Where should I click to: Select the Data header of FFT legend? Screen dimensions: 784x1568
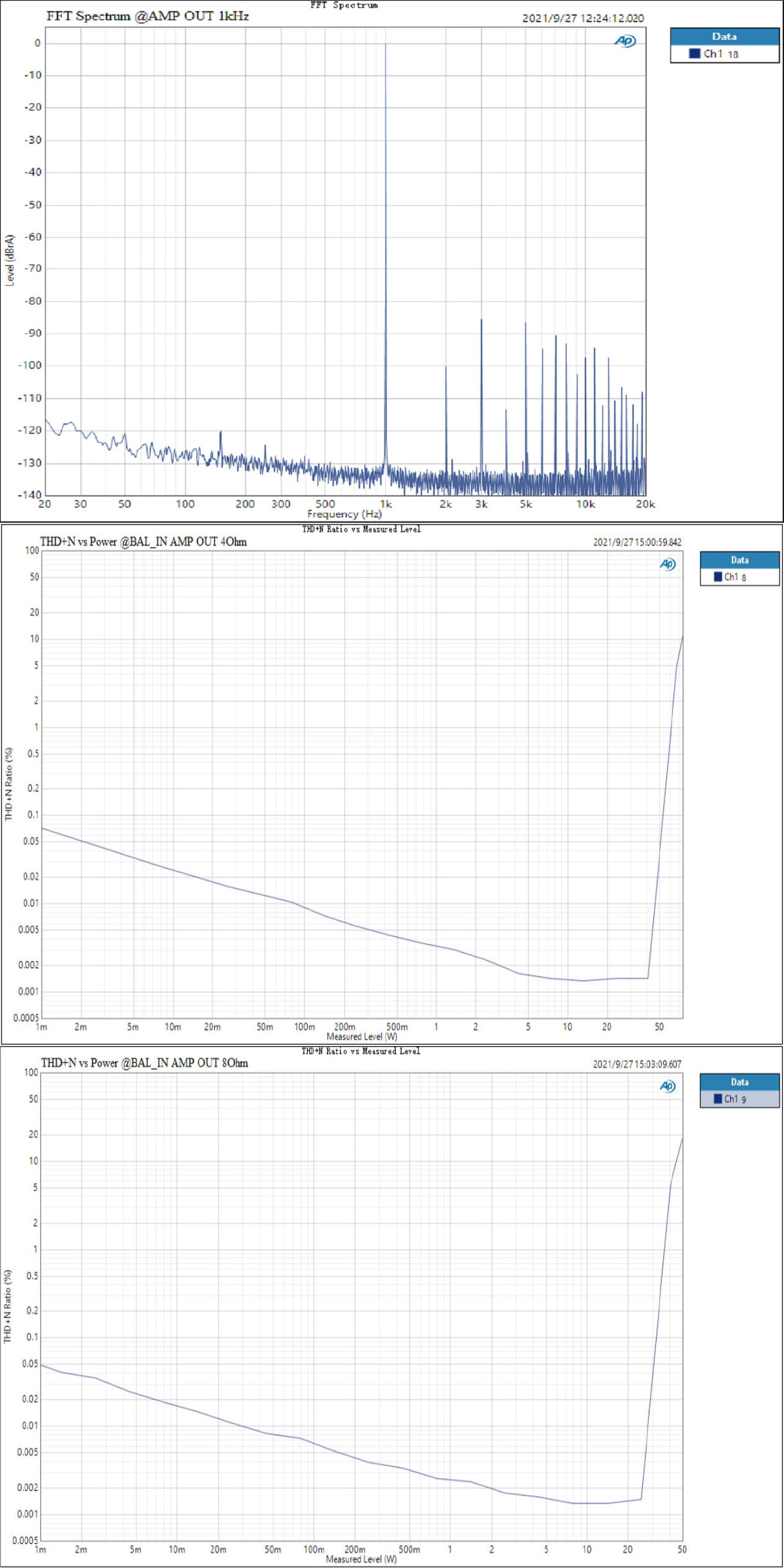click(x=725, y=37)
